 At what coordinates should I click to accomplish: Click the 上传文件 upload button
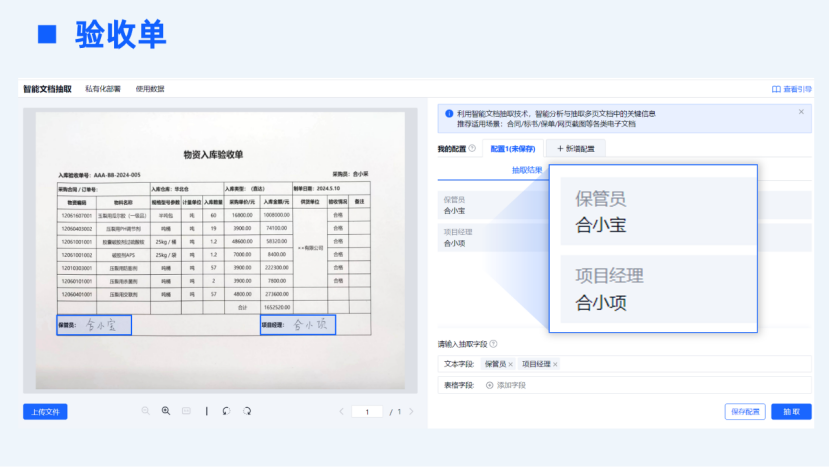(x=45, y=411)
